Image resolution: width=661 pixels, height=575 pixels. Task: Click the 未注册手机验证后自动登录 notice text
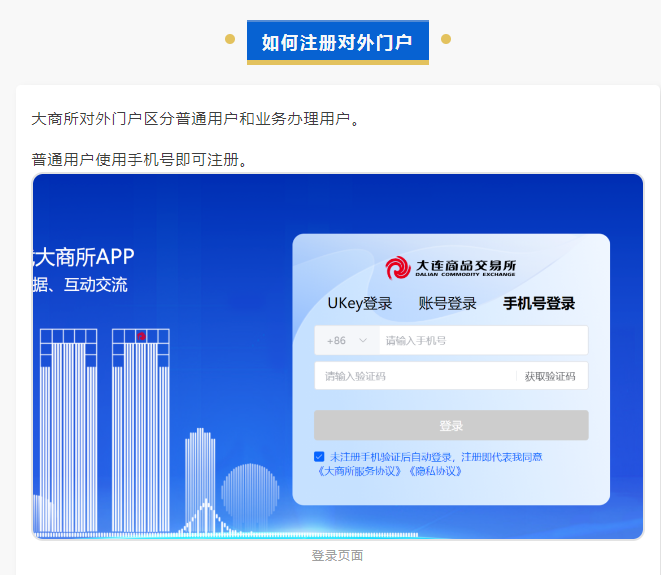click(391, 457)
